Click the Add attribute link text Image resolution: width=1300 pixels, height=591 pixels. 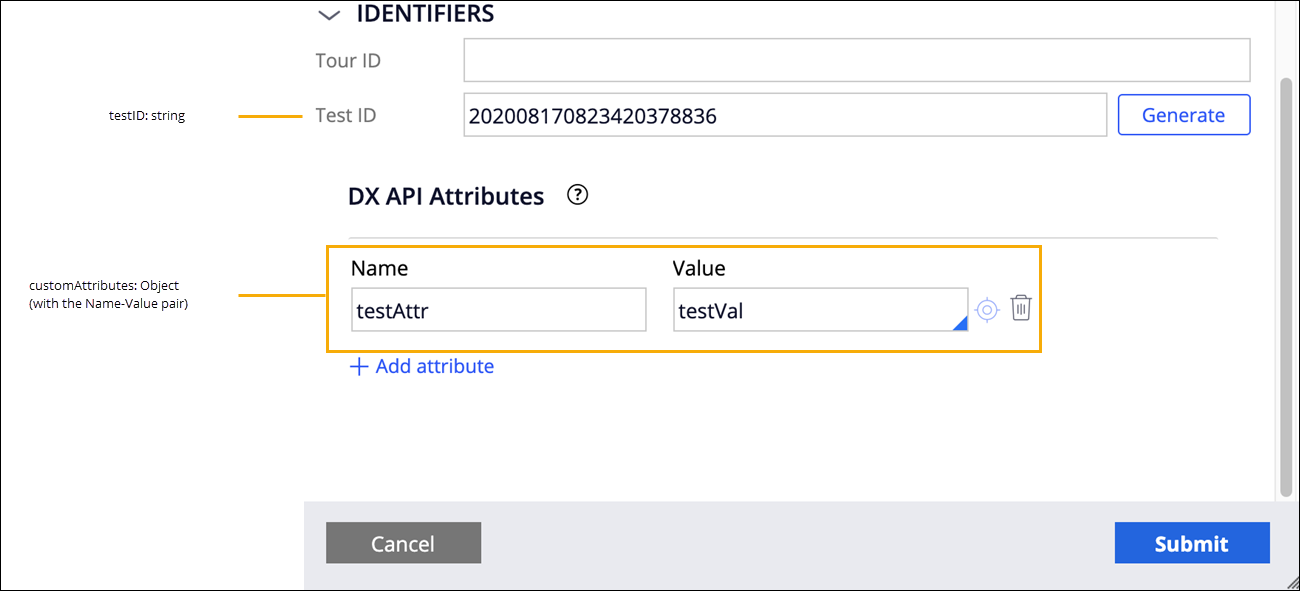pyautogui.click(x=434, y=367)
